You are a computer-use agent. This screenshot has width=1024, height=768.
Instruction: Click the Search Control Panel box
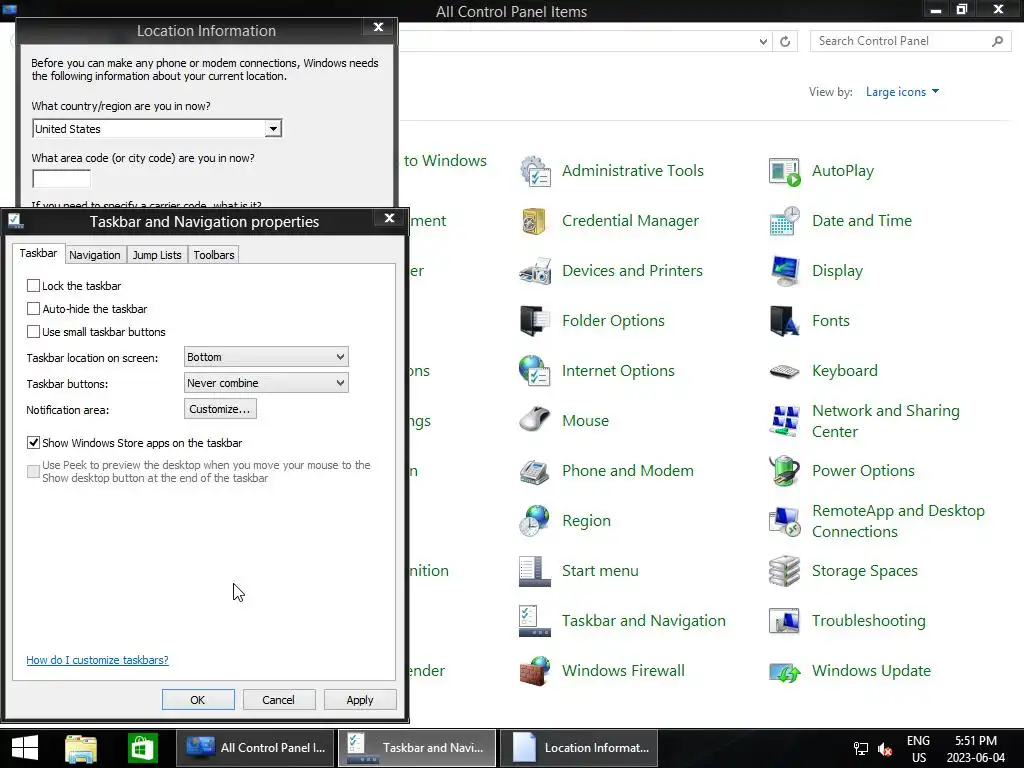910,41
